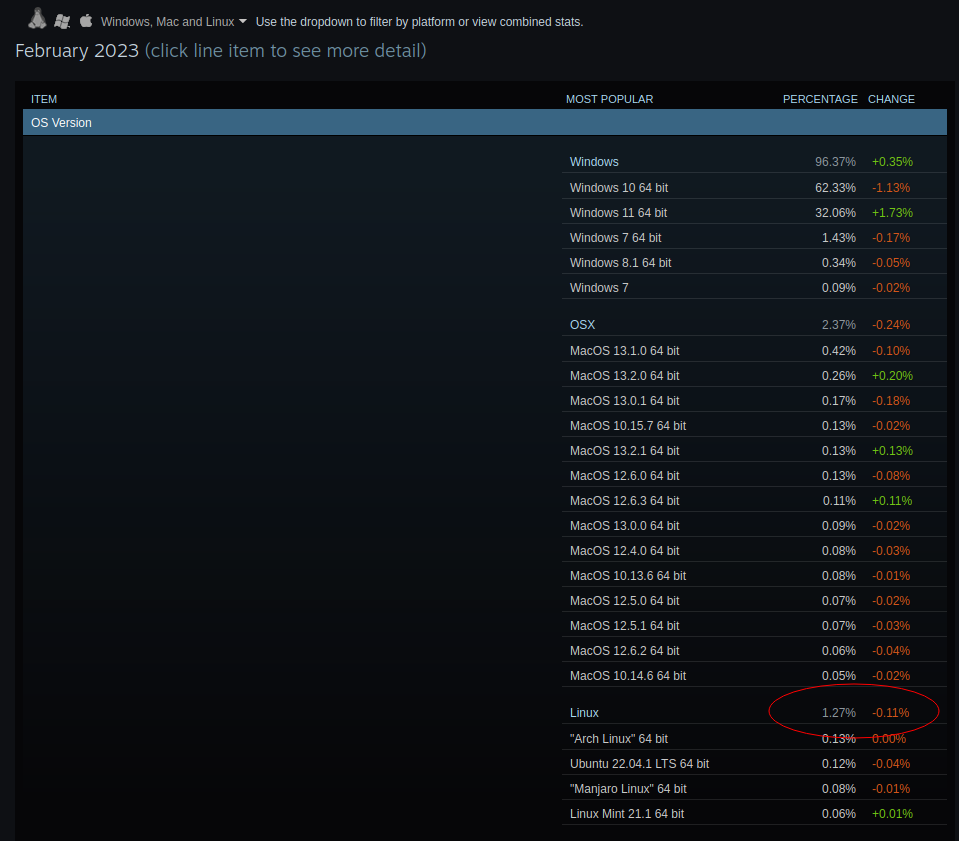Click the 96.37% Windows percentage value
Screen dimensions: 959x841
click(x=835, y=161)
